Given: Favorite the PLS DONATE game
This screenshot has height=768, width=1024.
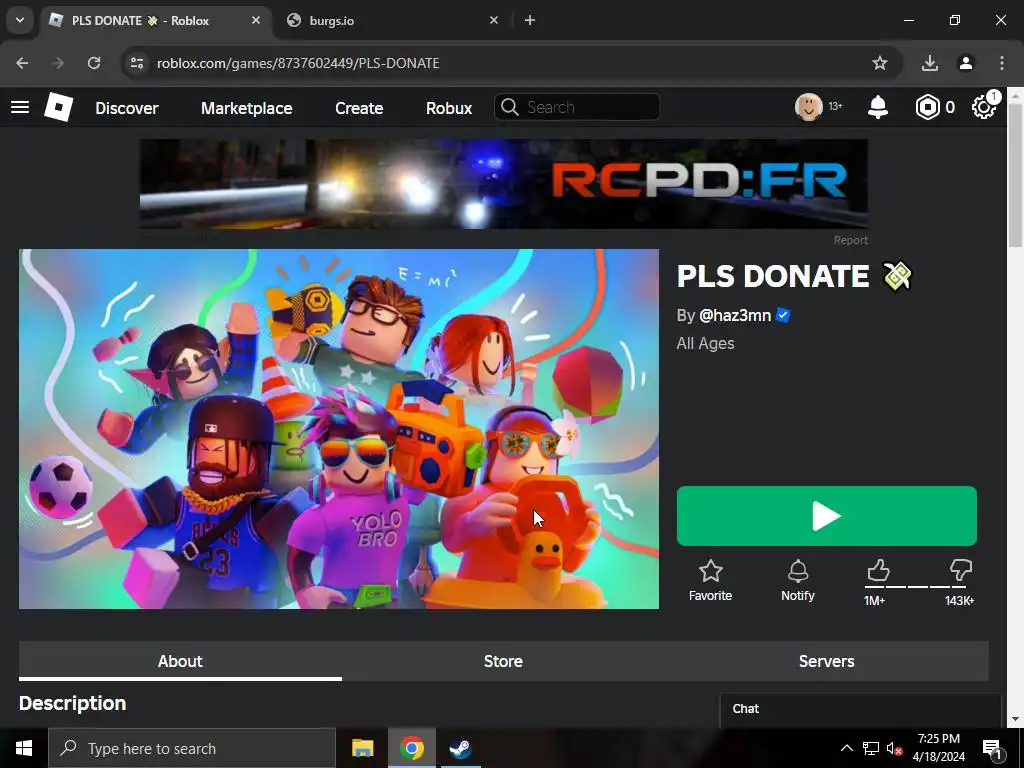Looking at the screenshot, I should [x=710, y=581].
